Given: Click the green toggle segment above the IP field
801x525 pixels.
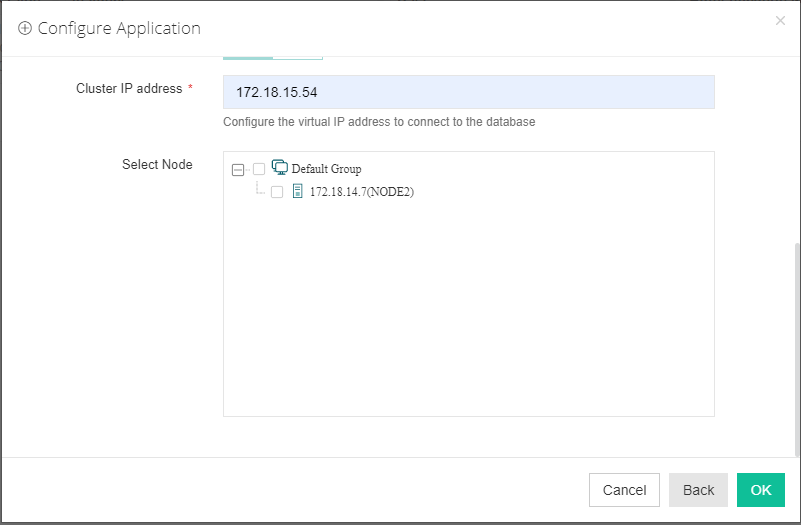Looking at the screenshot, I should (248, 57).
